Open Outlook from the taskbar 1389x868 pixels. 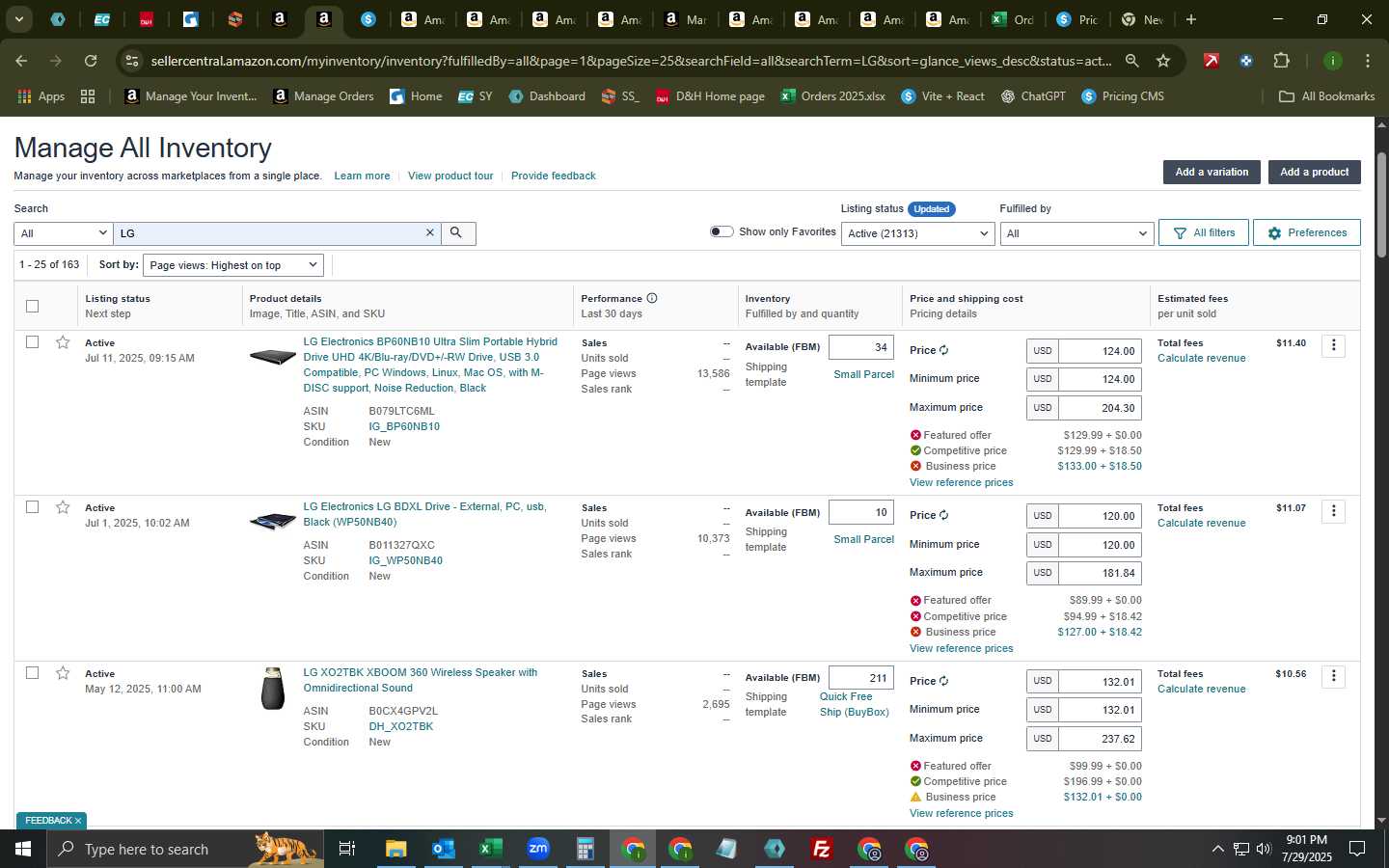tap(443, 849)
